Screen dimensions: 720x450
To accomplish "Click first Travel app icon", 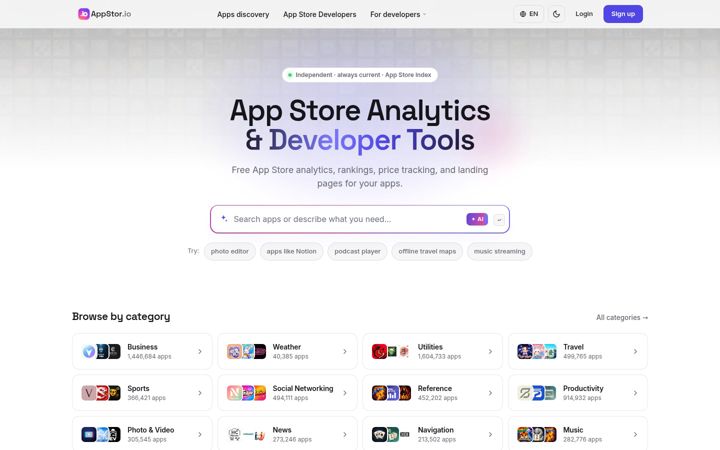I will coord(524,351).
